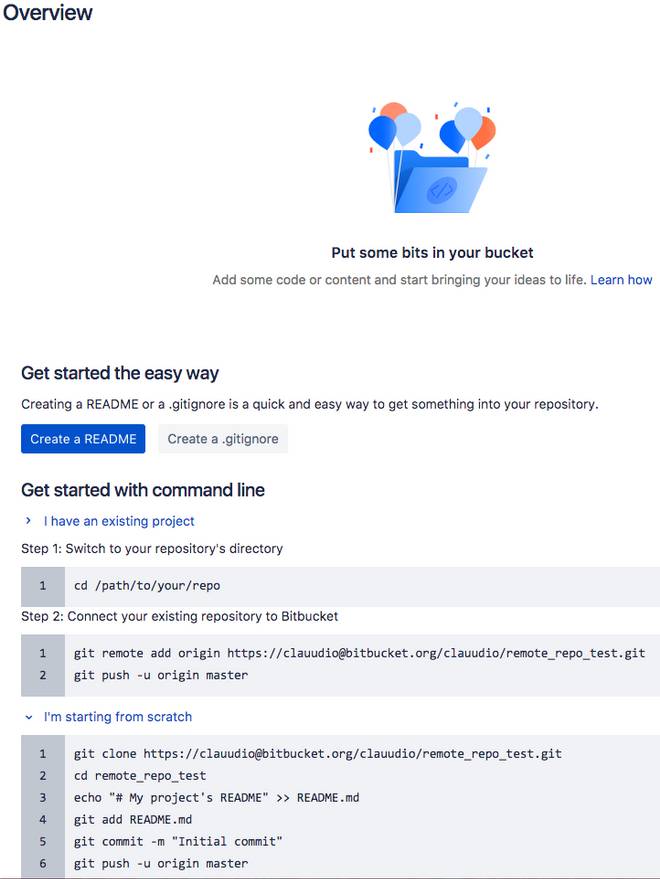The image size is (660, 879).
Task: Click the Get started with command line heading
Action: (x=143, y=490)
